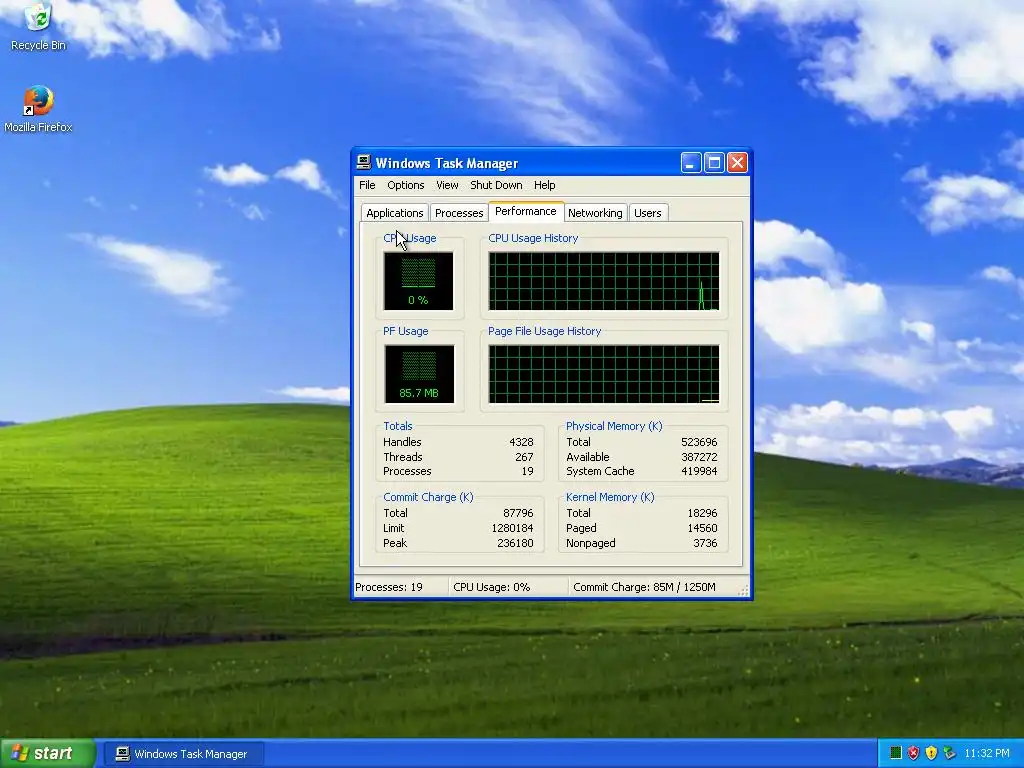Click the System Cache value 419984
The image size is (1024, 768).
[699, 472]
